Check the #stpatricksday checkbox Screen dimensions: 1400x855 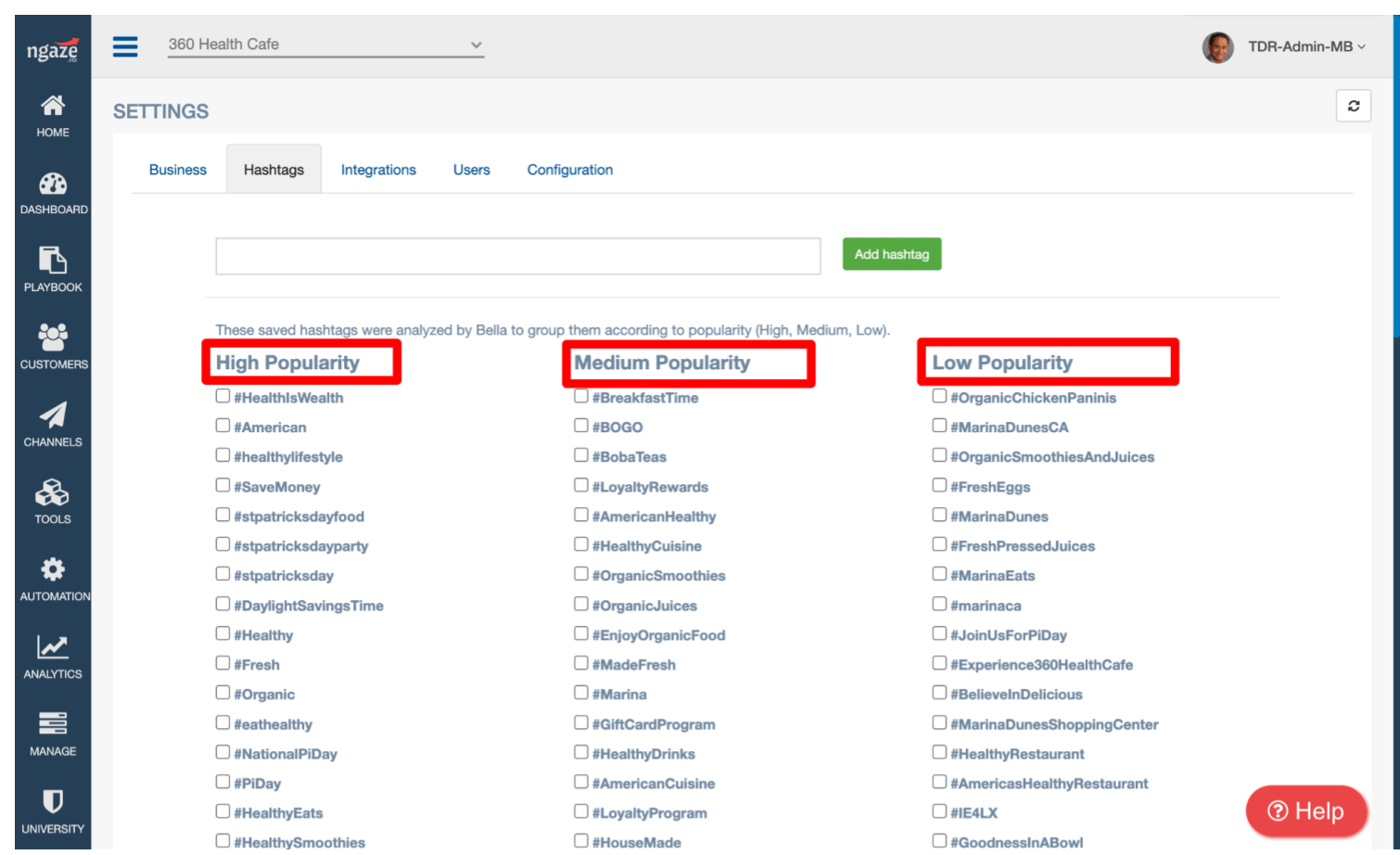click(223, 574)
